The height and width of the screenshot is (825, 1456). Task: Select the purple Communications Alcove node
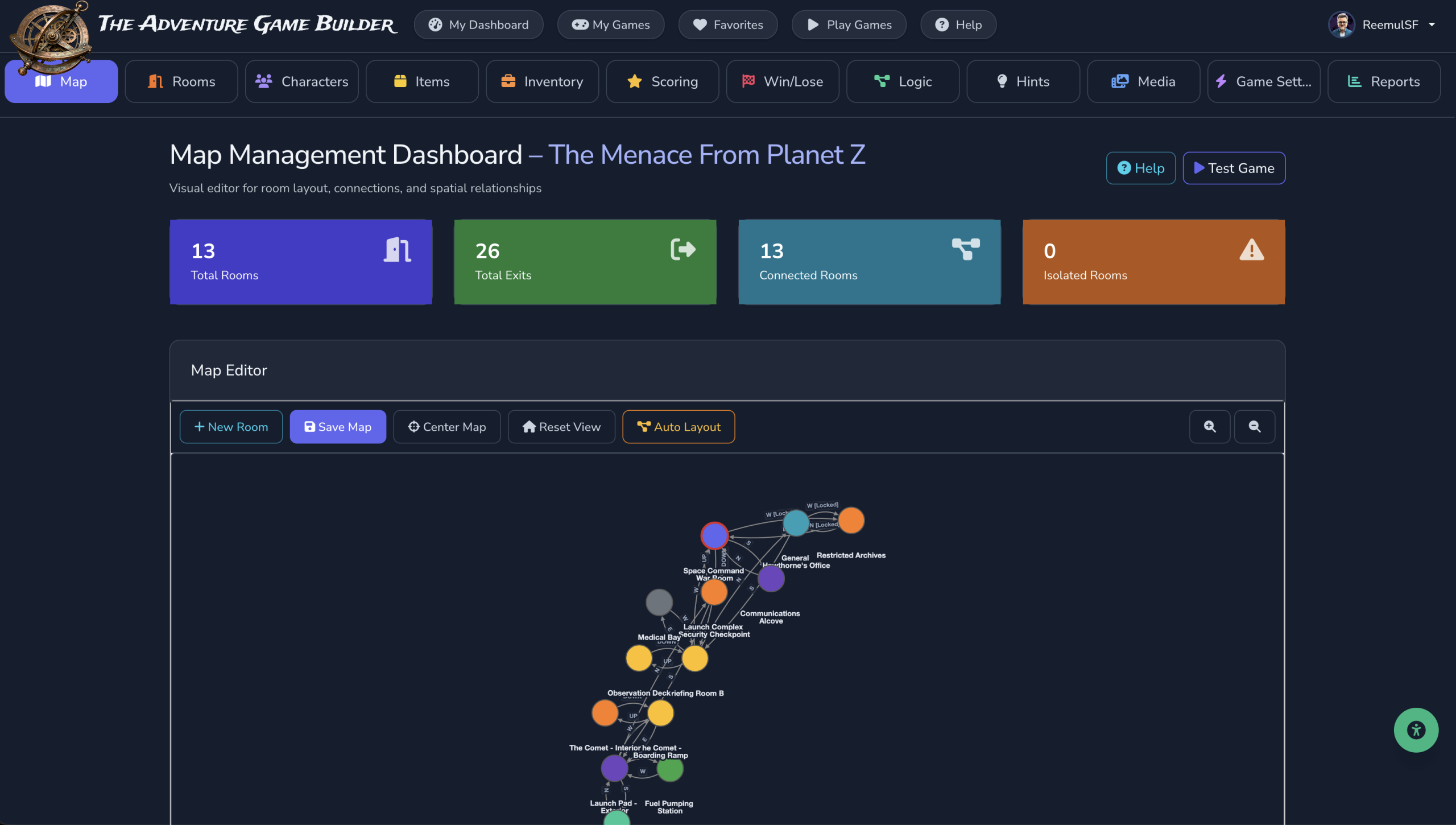point(771,579)
